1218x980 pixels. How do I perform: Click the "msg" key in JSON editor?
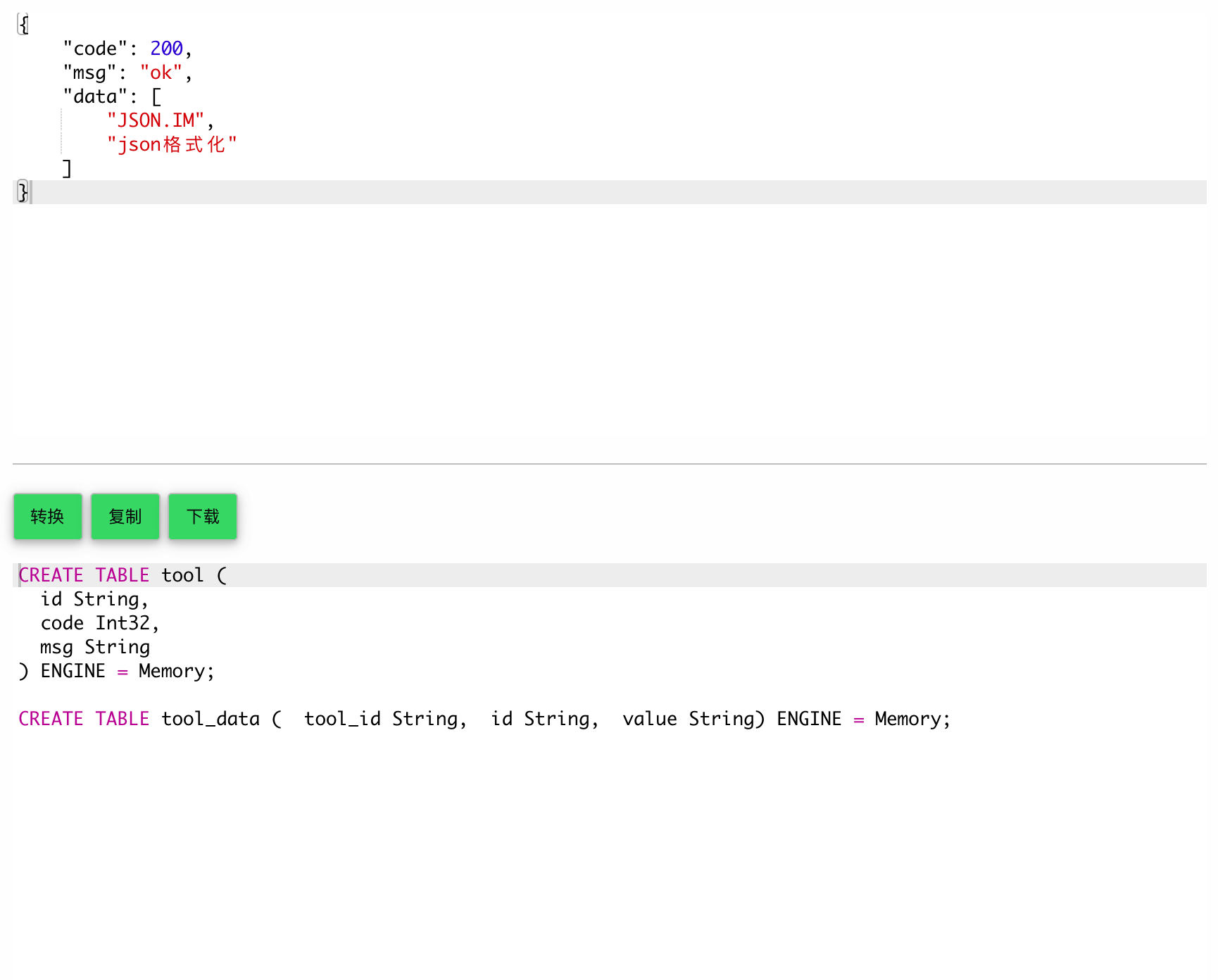(x=89, y=73)
